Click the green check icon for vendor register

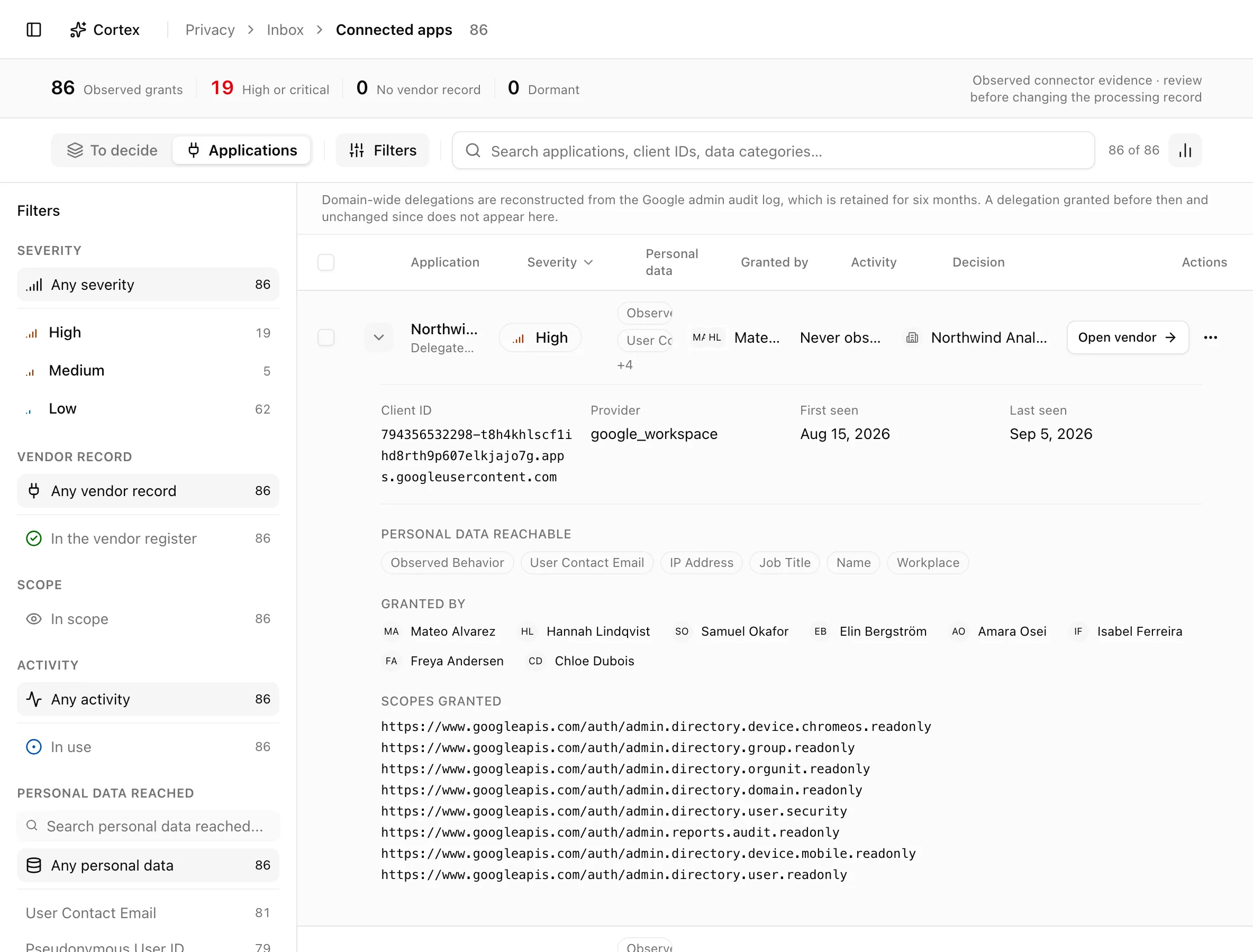[34, 538]
